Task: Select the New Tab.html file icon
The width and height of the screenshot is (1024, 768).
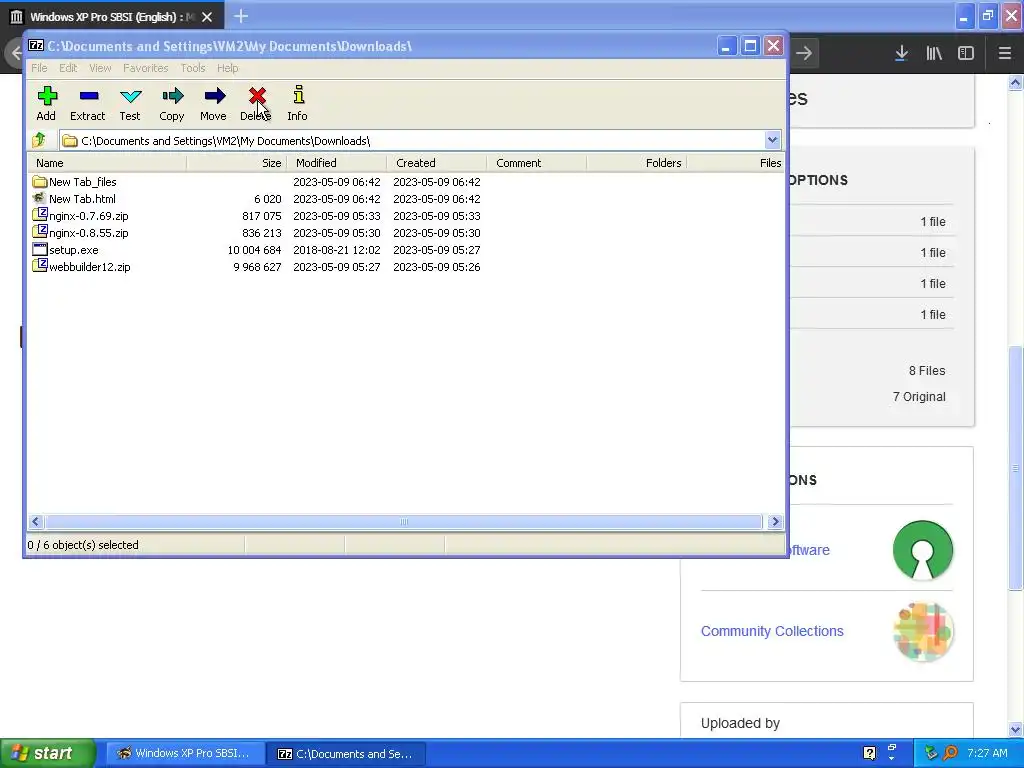Action: pyautogui.click(x=40, y=199)
